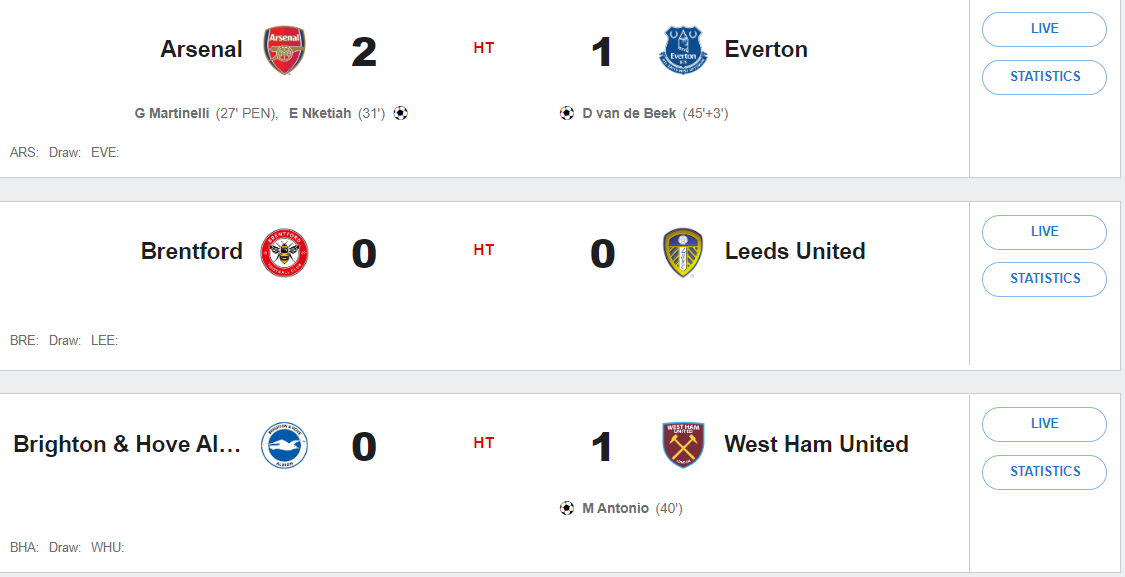Viewport: 1125px width, 577px height.
Task: Click the Arsenal team name
Action: pyautogui.click(x=201, y=50)
